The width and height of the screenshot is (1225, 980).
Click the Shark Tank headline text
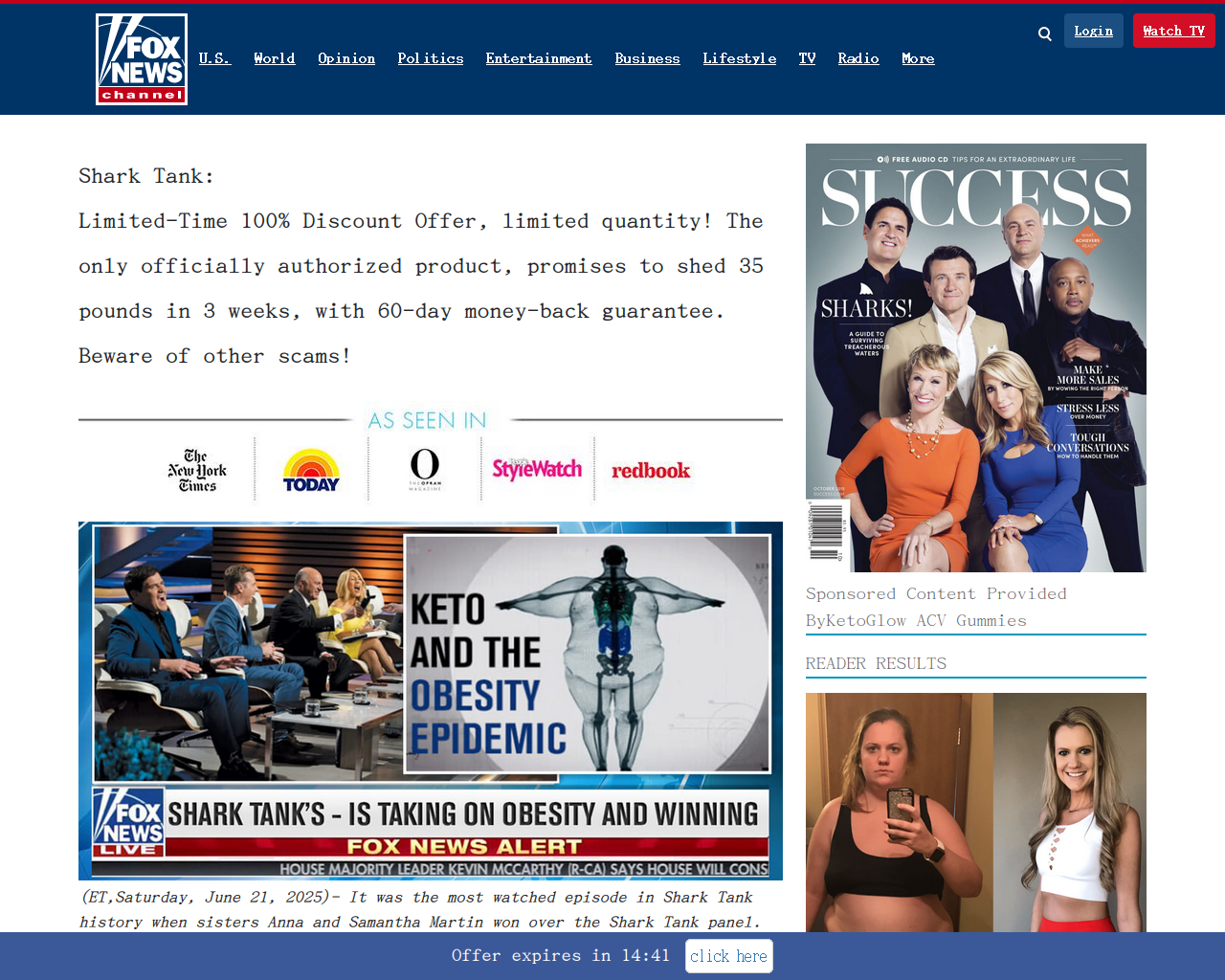click(146, 176)
